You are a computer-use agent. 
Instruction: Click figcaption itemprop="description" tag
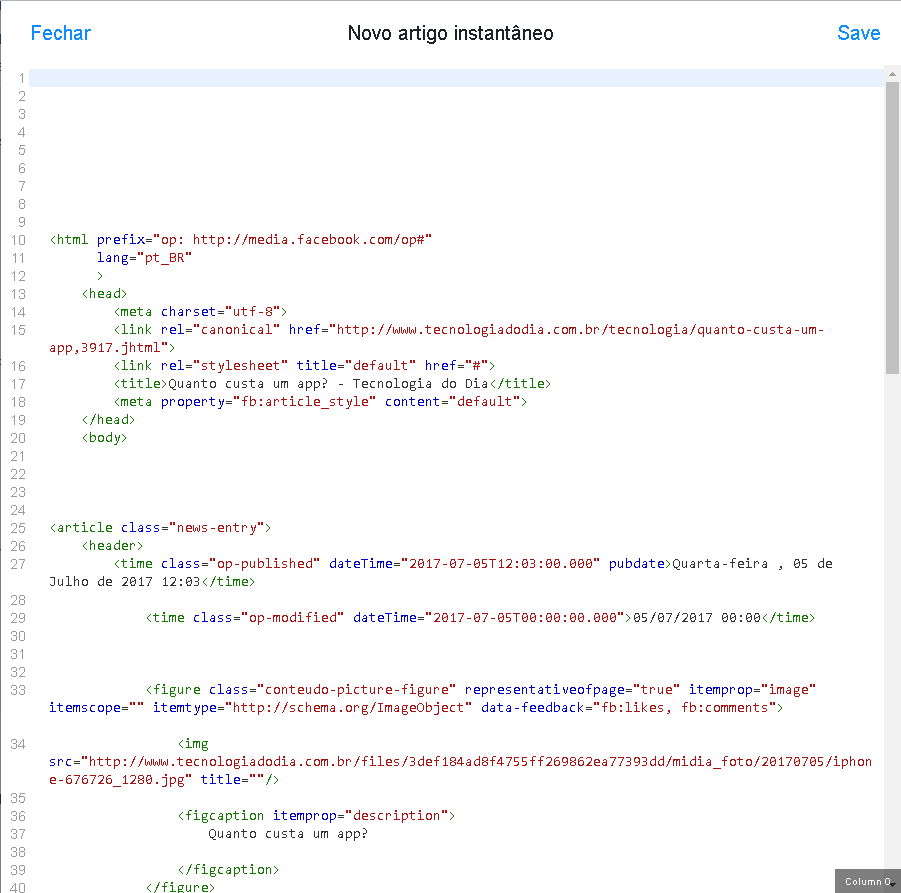pyautogui.click(x=316, y=815)
